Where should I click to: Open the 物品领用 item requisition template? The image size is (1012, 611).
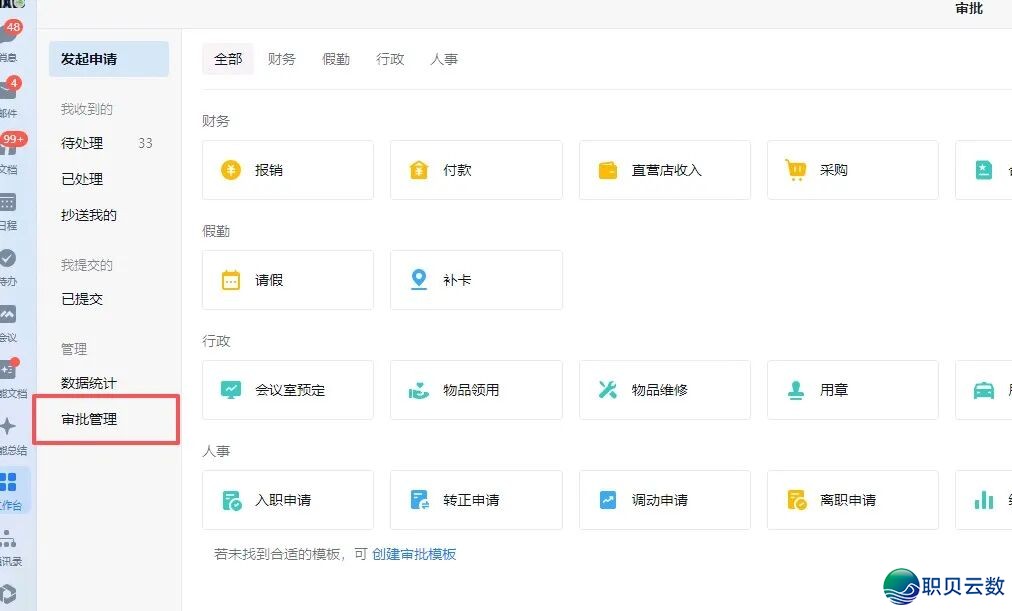476,390
